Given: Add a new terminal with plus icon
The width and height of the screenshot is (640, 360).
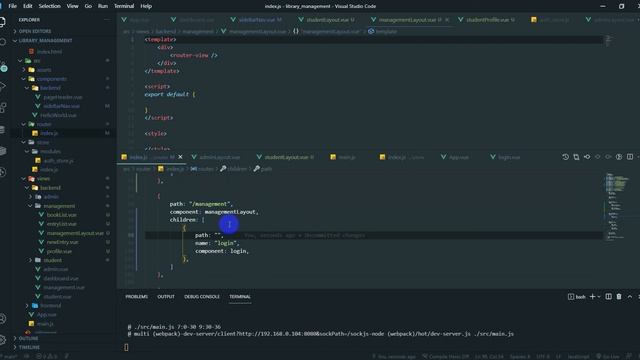Looking at the screenshot, I should (x=592, y=297).
